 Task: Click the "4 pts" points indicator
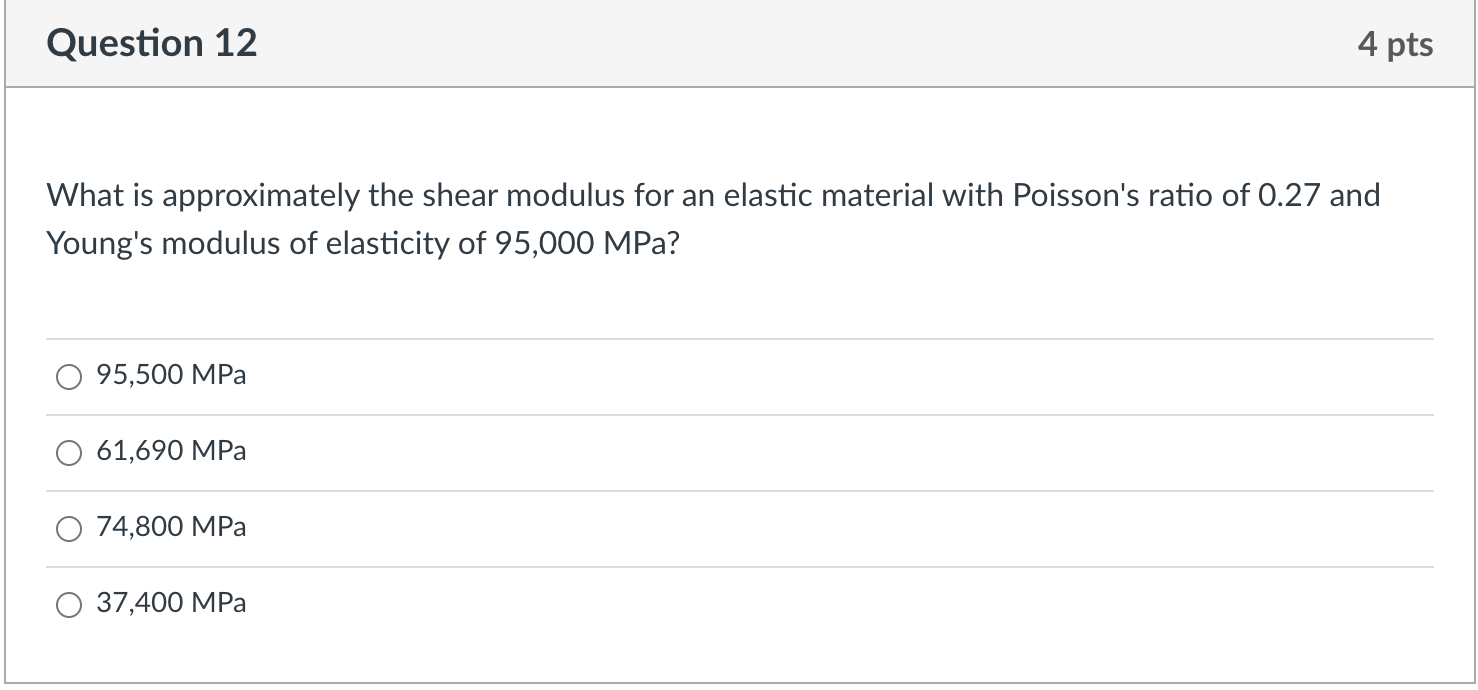click(1395, 45)
